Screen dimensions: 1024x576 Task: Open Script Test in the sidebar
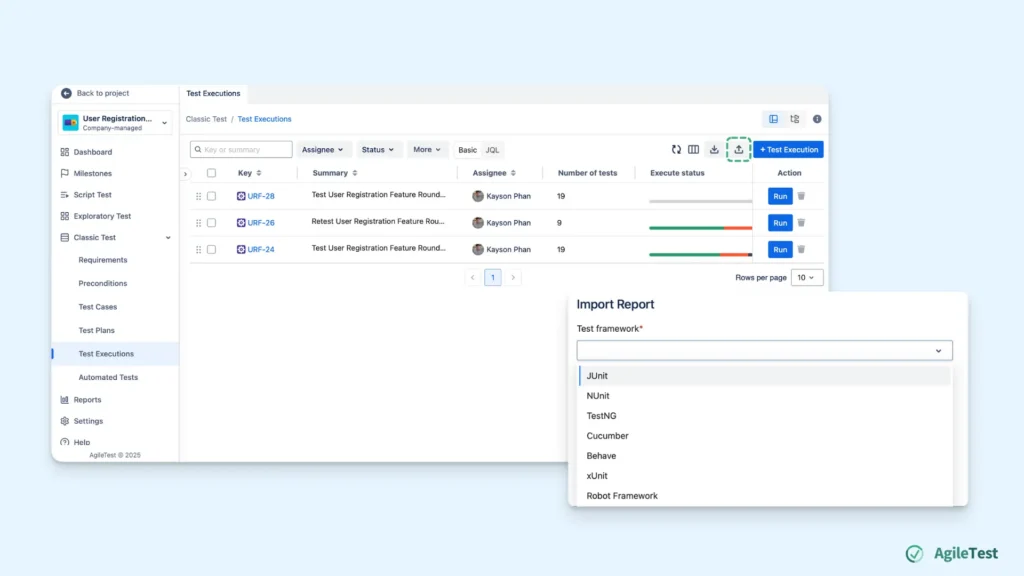tap(92, 195)
